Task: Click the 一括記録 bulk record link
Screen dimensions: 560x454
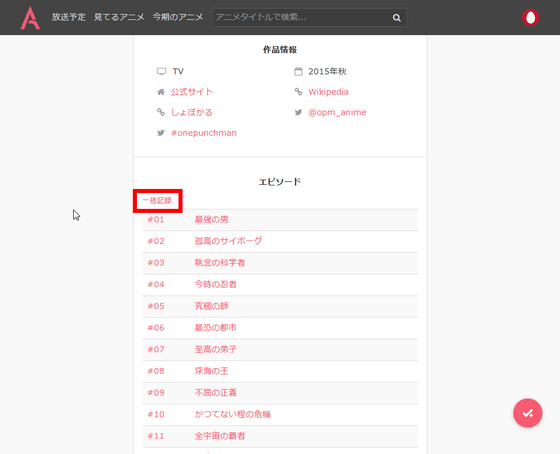Action: pos(157,200)
